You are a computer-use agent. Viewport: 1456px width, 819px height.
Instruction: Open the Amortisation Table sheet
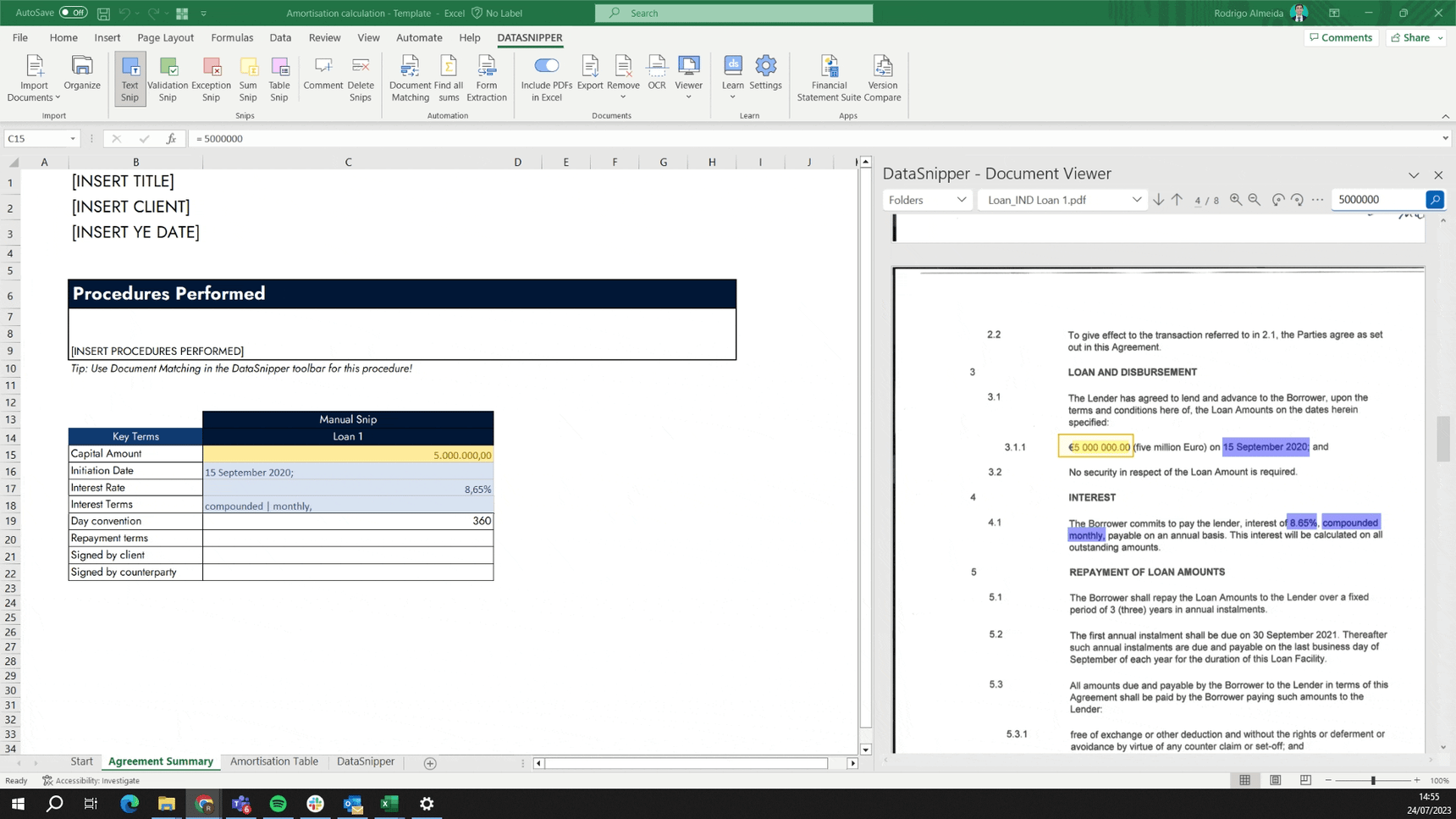273,761
